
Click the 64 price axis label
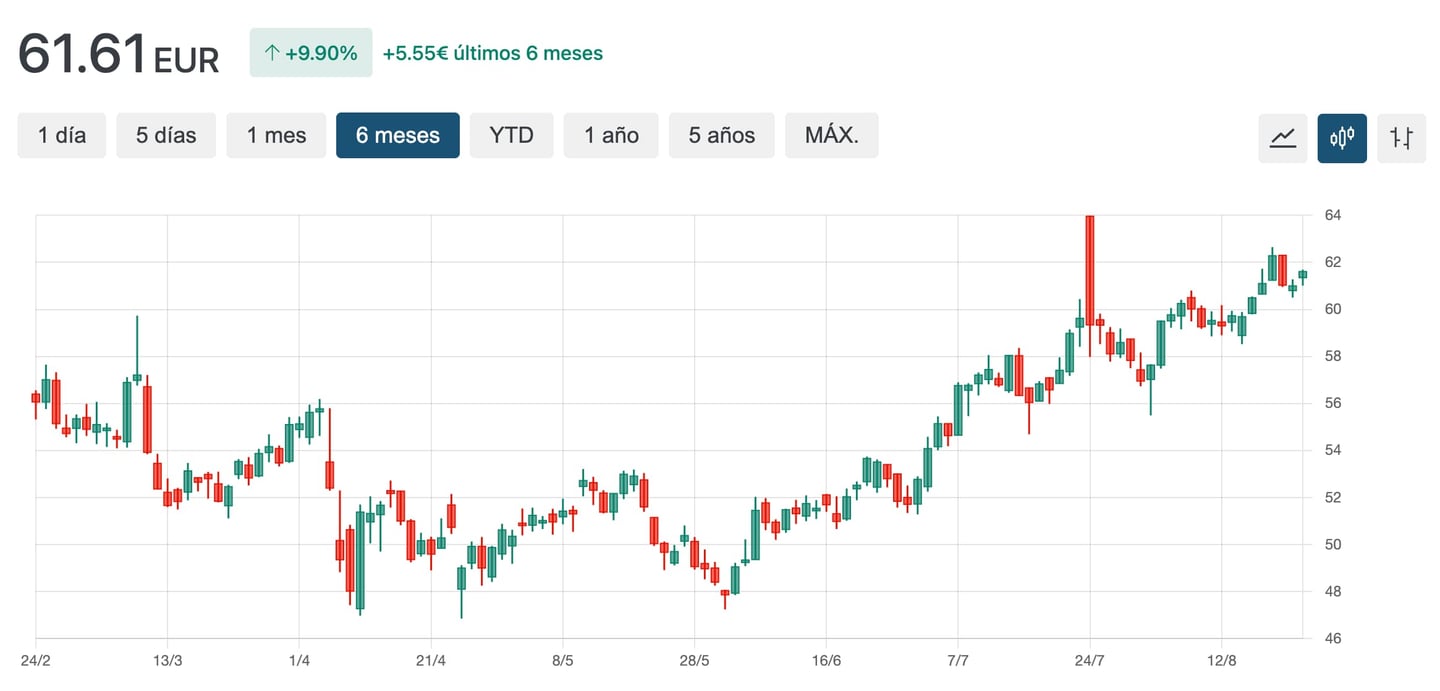1333,215
